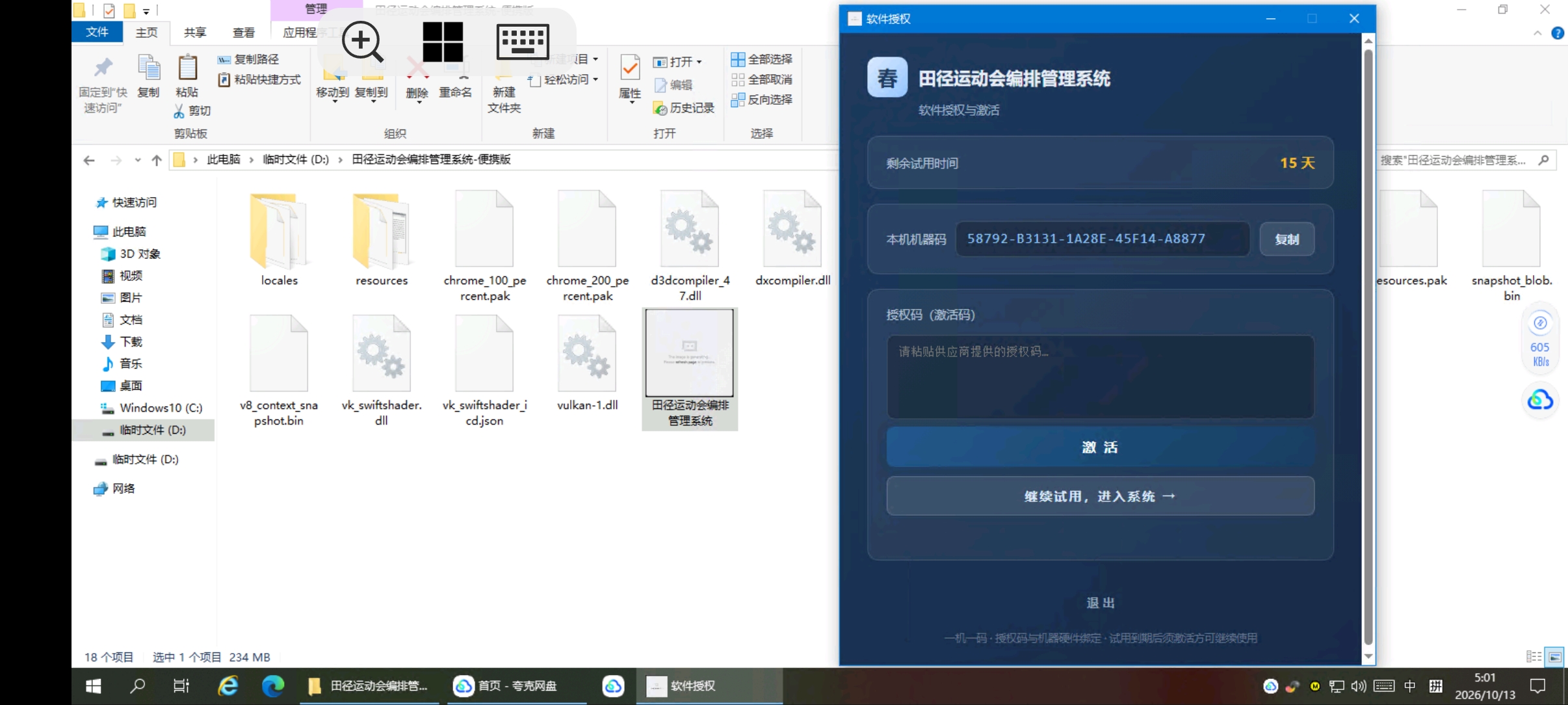Launch Microsoft Edge from the taskbar
This screenshot has width=1568, height=705.
273,686
